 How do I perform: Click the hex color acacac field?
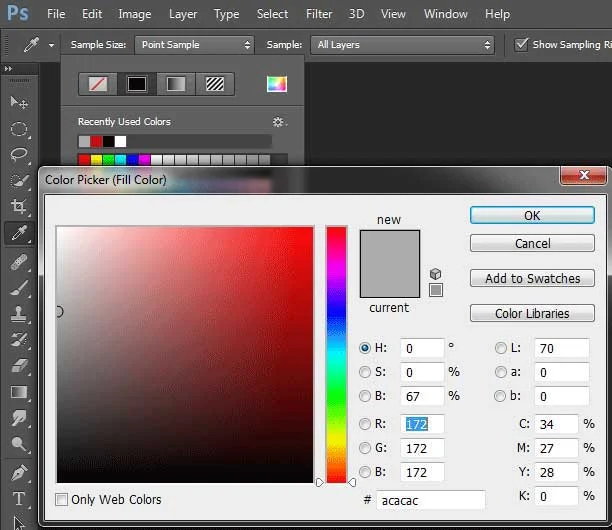click(431, 500)
